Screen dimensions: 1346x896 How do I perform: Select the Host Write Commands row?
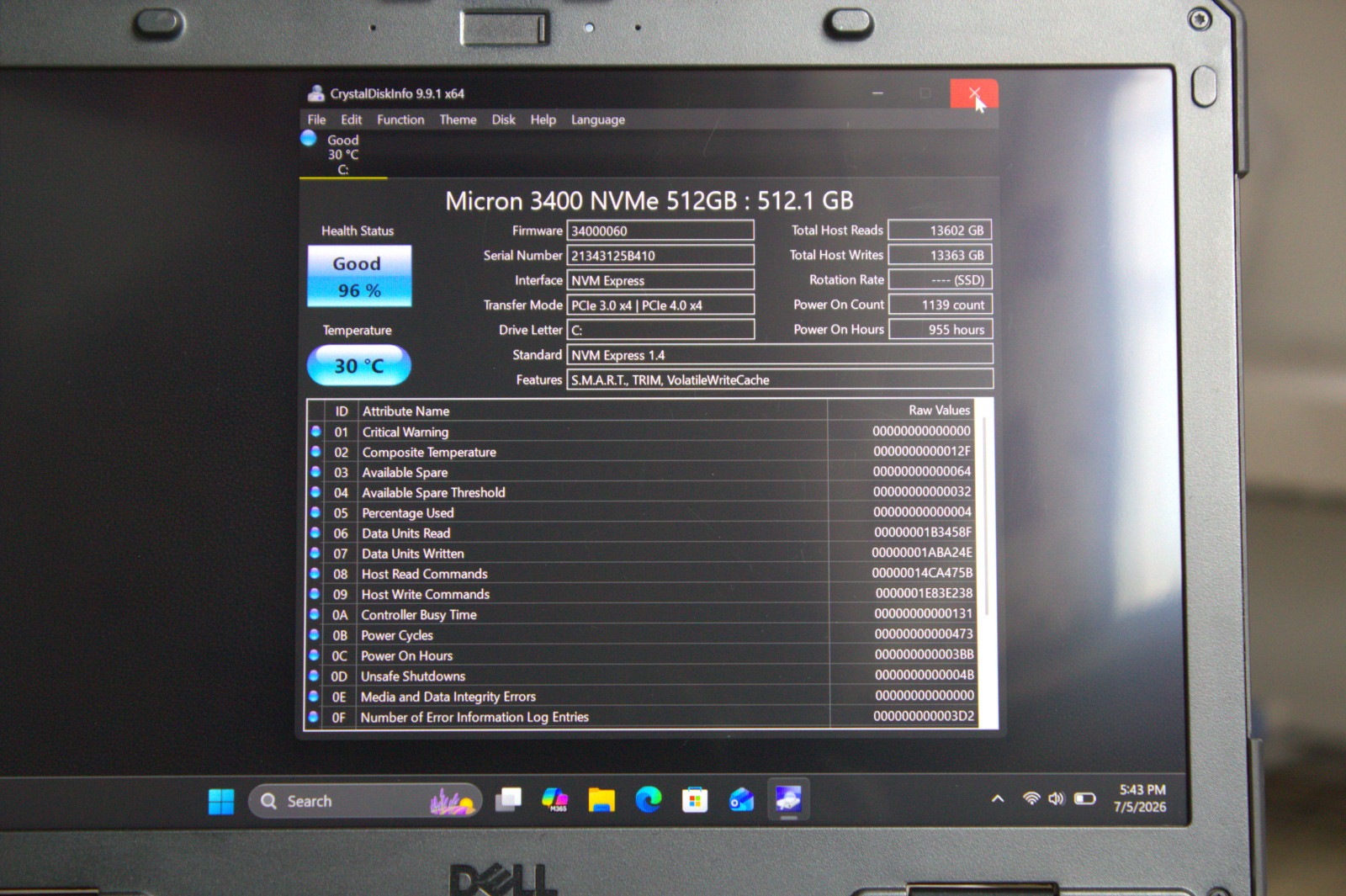click(x=641, y=594)
